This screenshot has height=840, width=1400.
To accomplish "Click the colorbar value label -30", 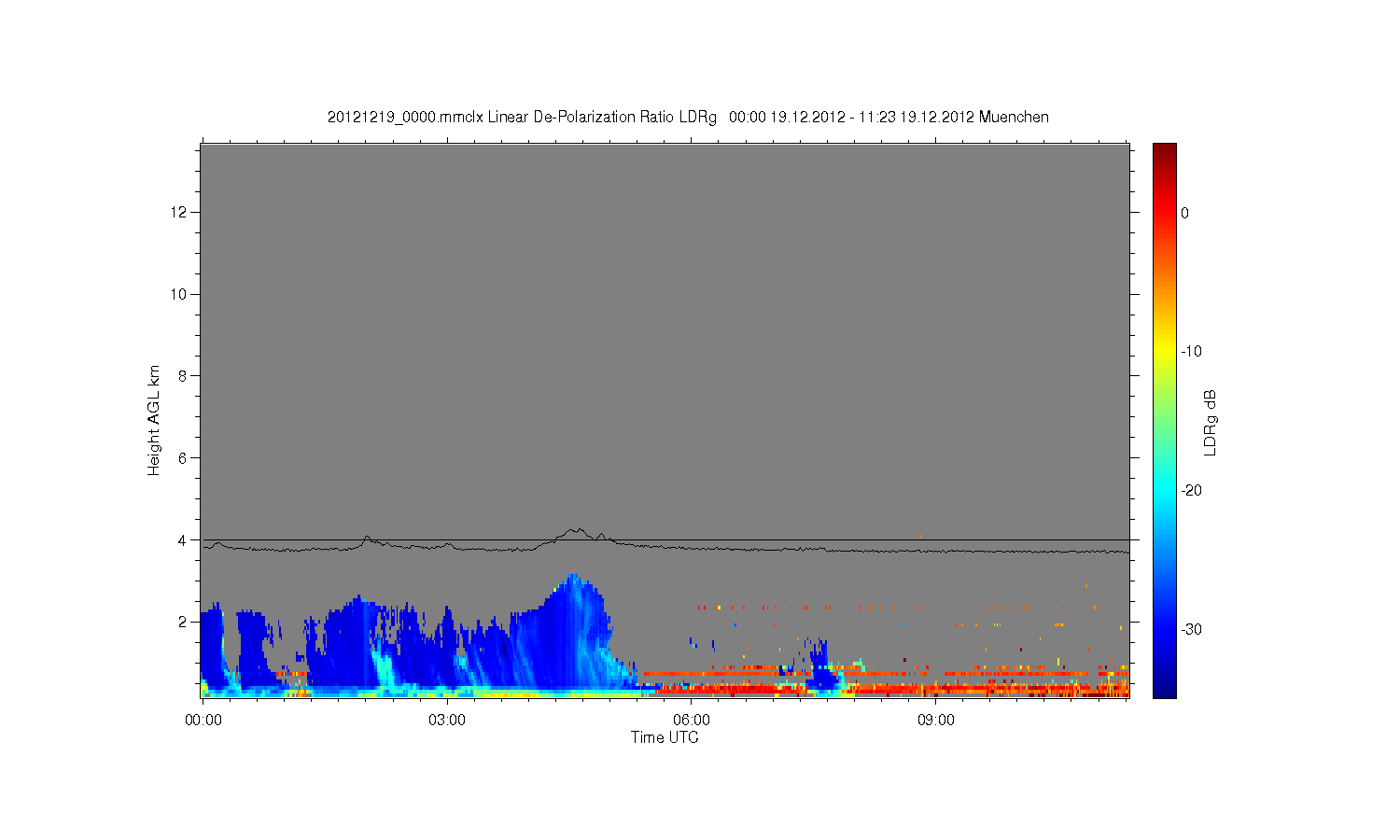I will point(1191,629).
